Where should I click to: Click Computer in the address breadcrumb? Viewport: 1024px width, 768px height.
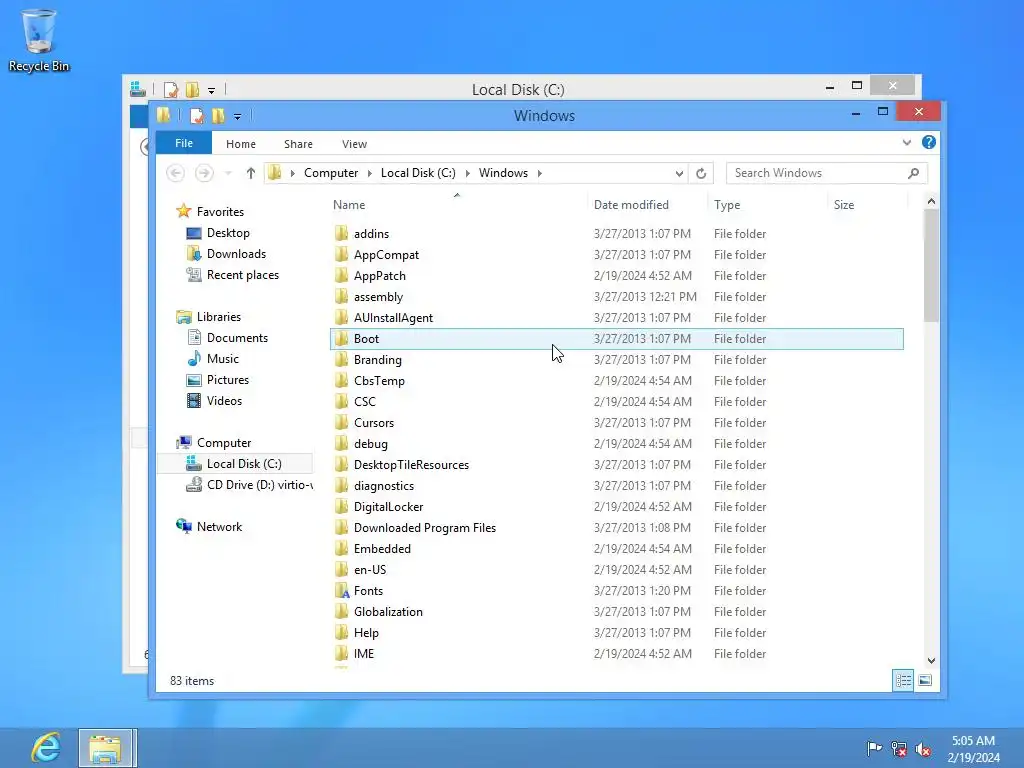click(330, 173)
